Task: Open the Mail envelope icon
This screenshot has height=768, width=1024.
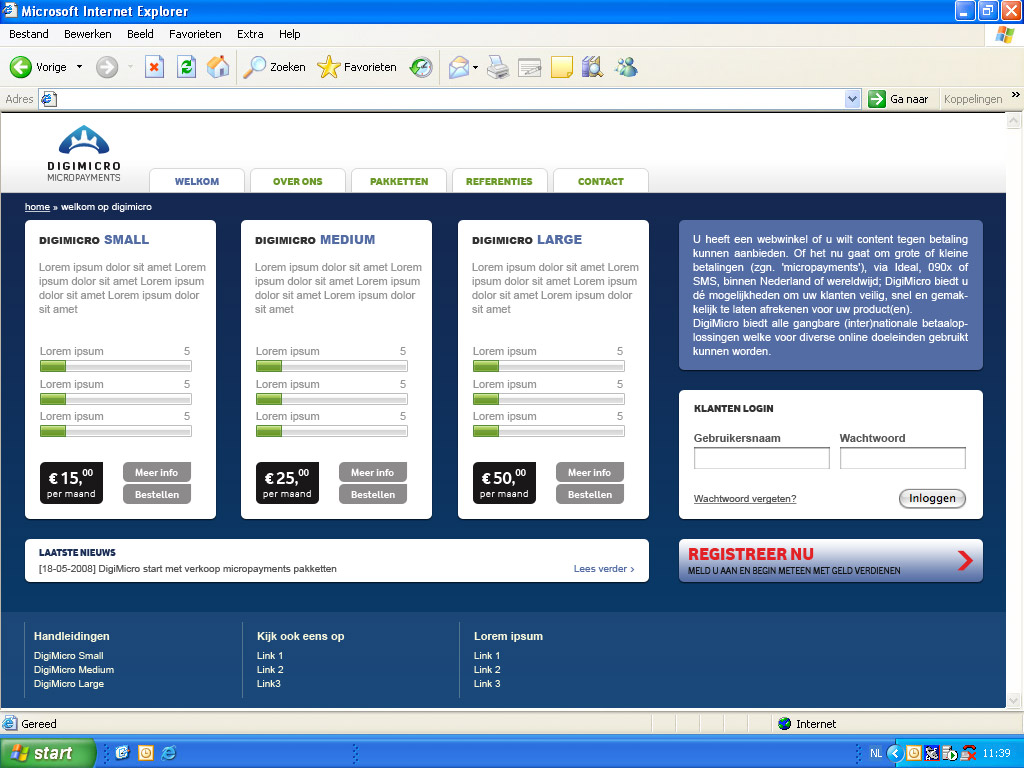Action: tap(459, 67)
